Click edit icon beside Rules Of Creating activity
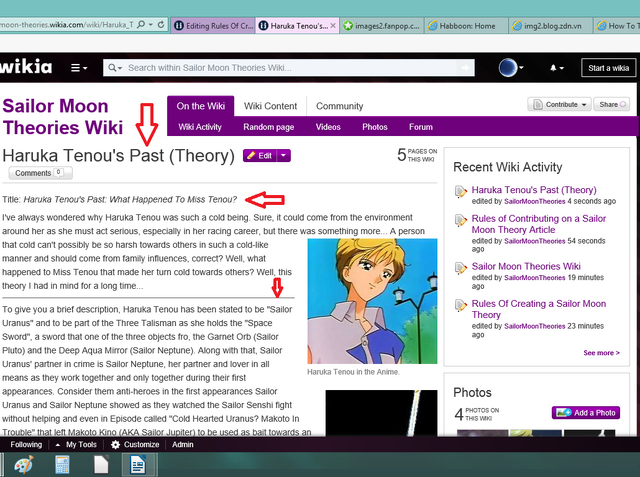This screenshot has height=477, width=640. click(461, 305)
